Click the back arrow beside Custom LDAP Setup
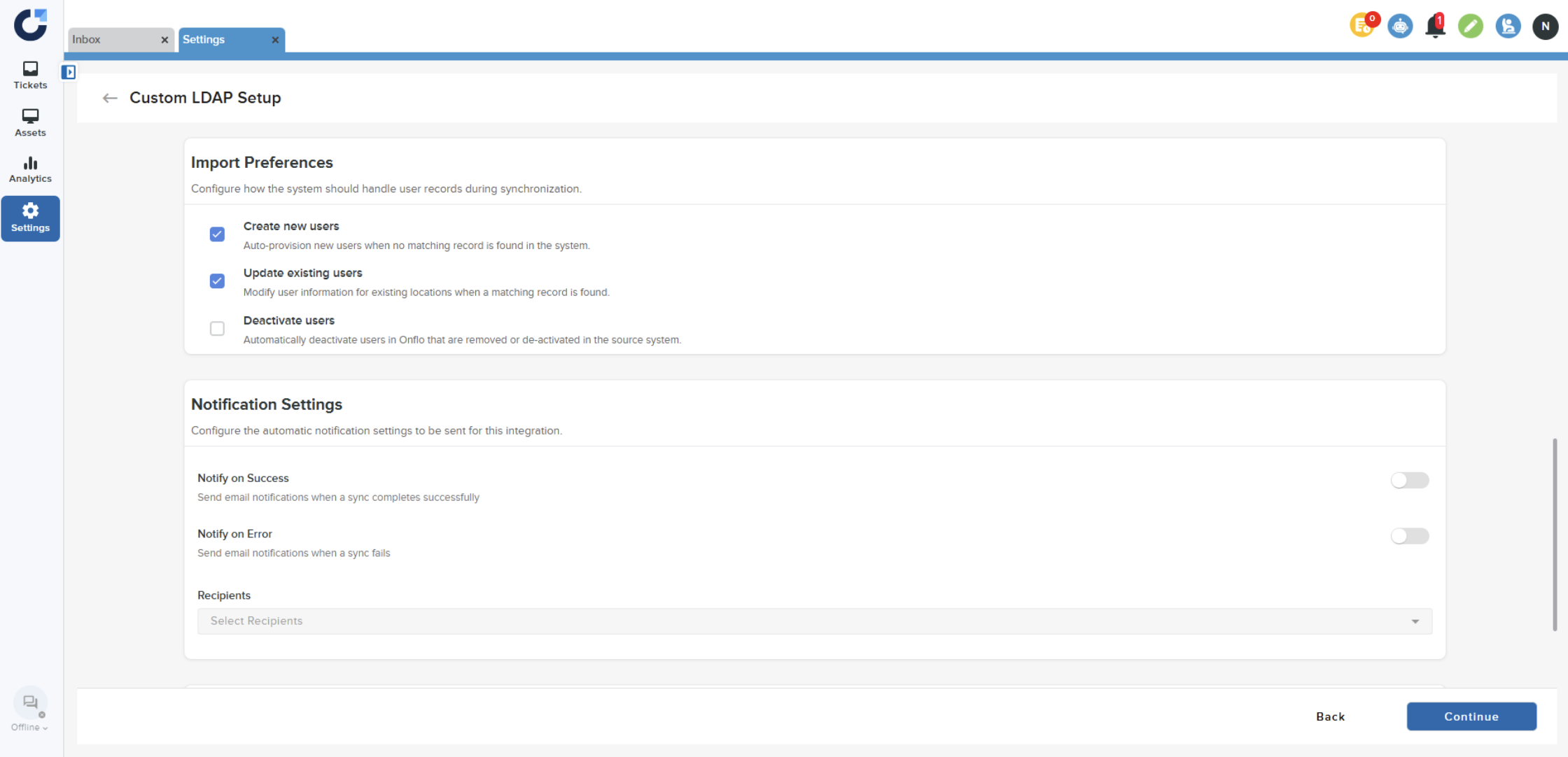This screenshot has width=1568, height=757. [110, 98]
